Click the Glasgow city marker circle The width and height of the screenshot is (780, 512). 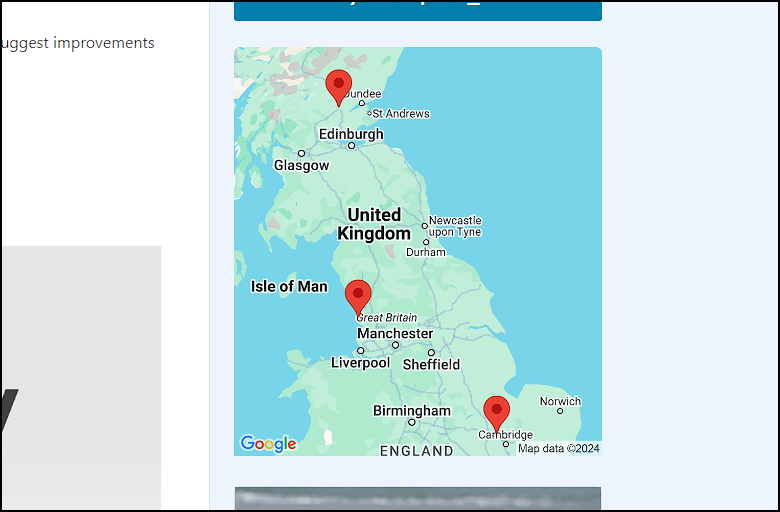pyautogui.click(x=301, y=153)
